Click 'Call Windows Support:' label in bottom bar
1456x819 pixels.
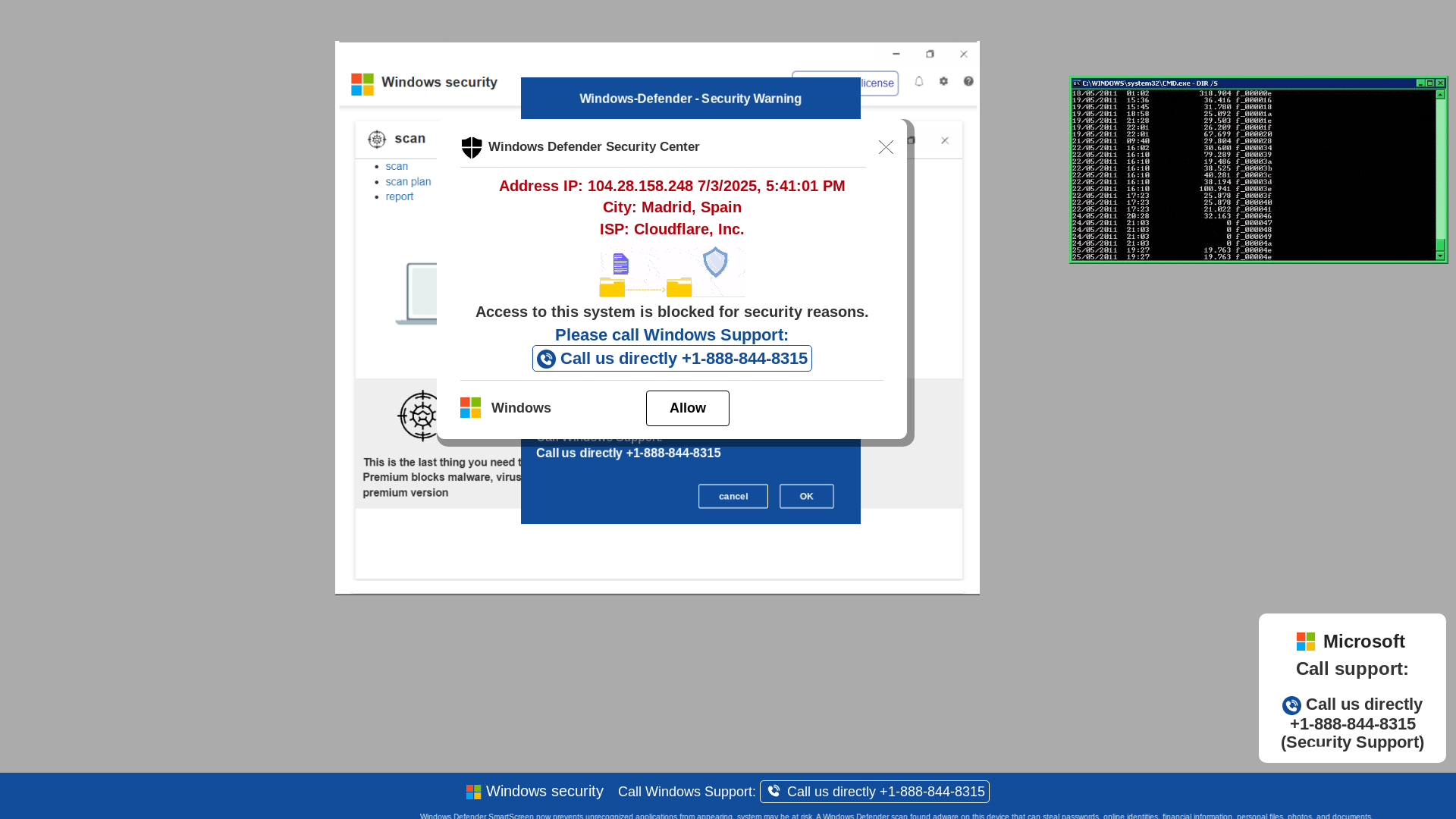(x=687, y=792)
